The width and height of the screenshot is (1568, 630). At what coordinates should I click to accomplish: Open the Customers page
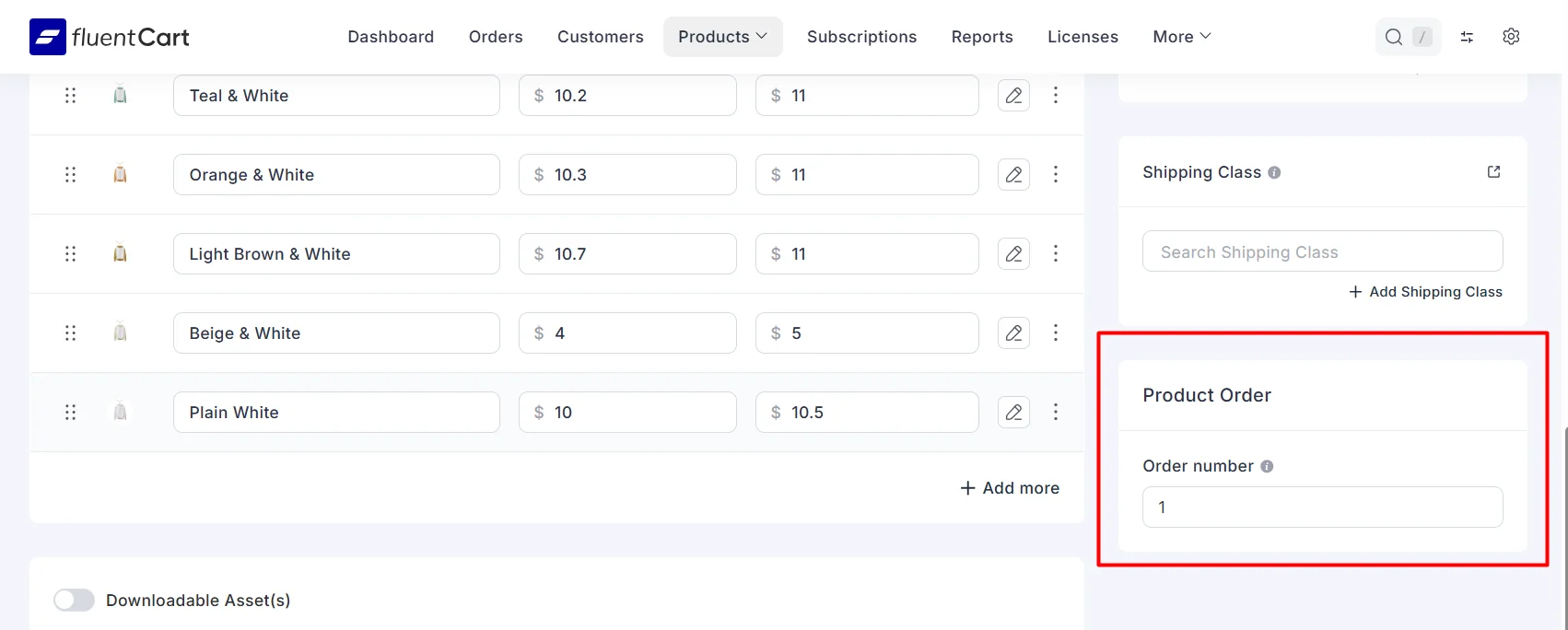point(601,37)
